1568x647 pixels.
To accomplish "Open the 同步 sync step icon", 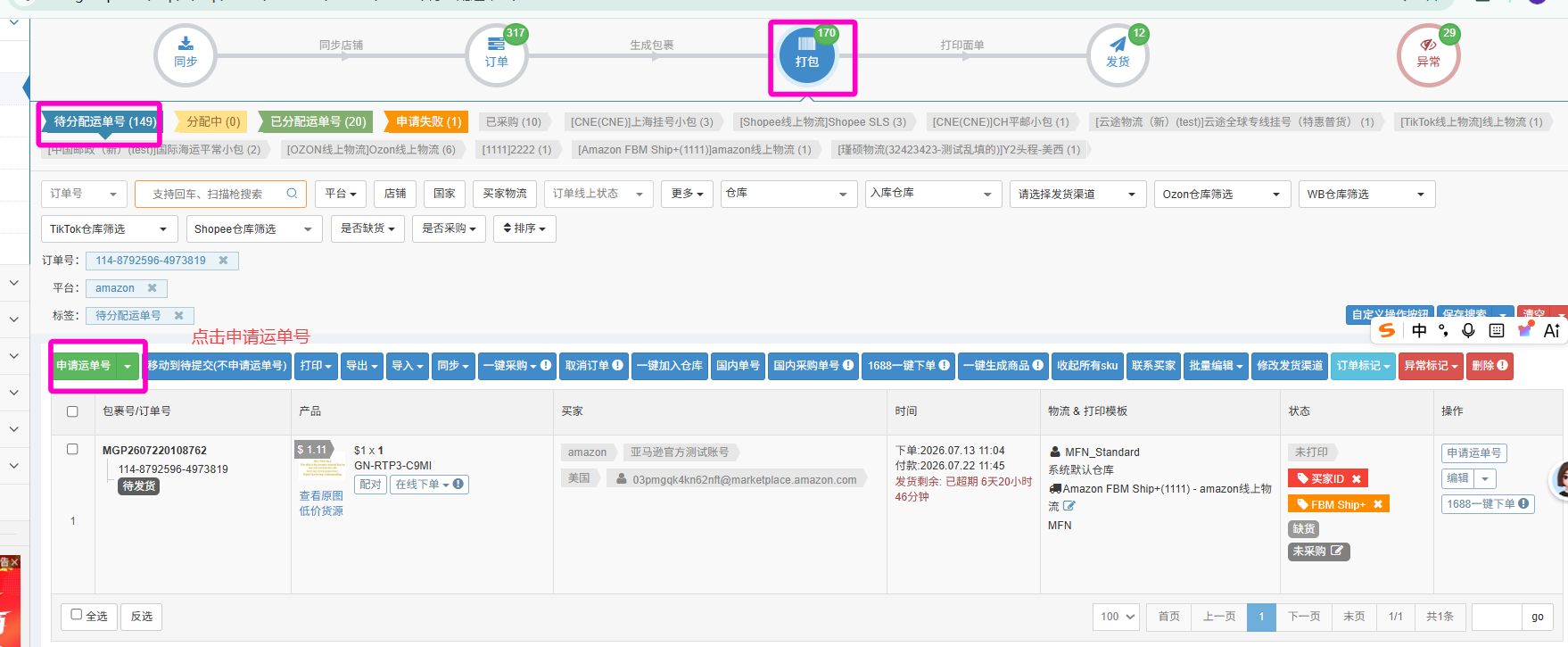I will coord(186,55).
